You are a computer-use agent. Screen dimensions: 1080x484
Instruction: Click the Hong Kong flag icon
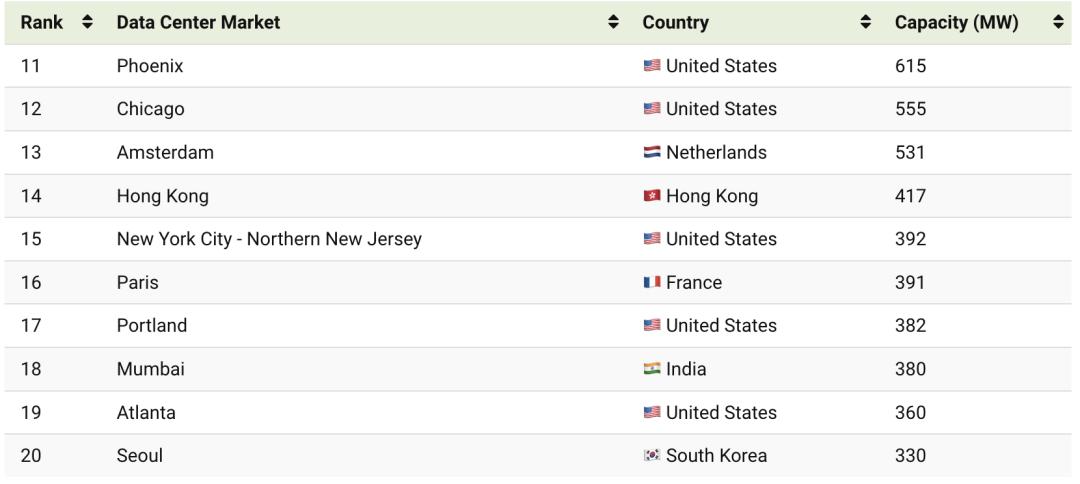[652, 197]
